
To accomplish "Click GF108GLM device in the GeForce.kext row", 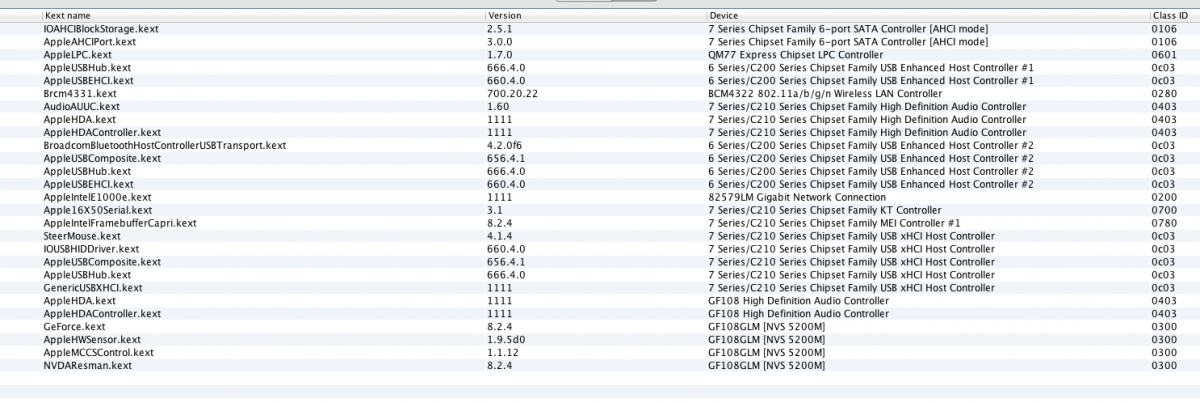I will pos(767,326).
